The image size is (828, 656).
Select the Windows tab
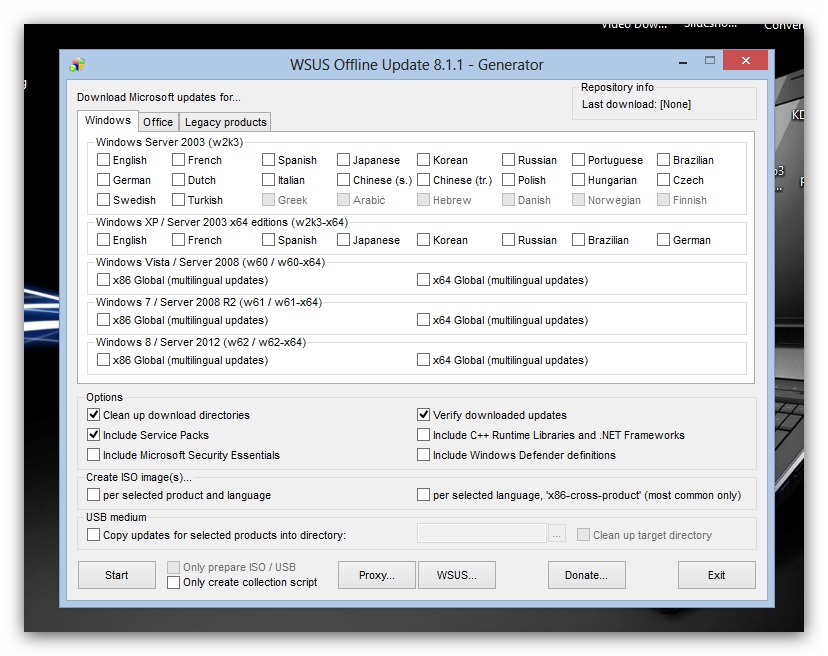tap(108, 120)
